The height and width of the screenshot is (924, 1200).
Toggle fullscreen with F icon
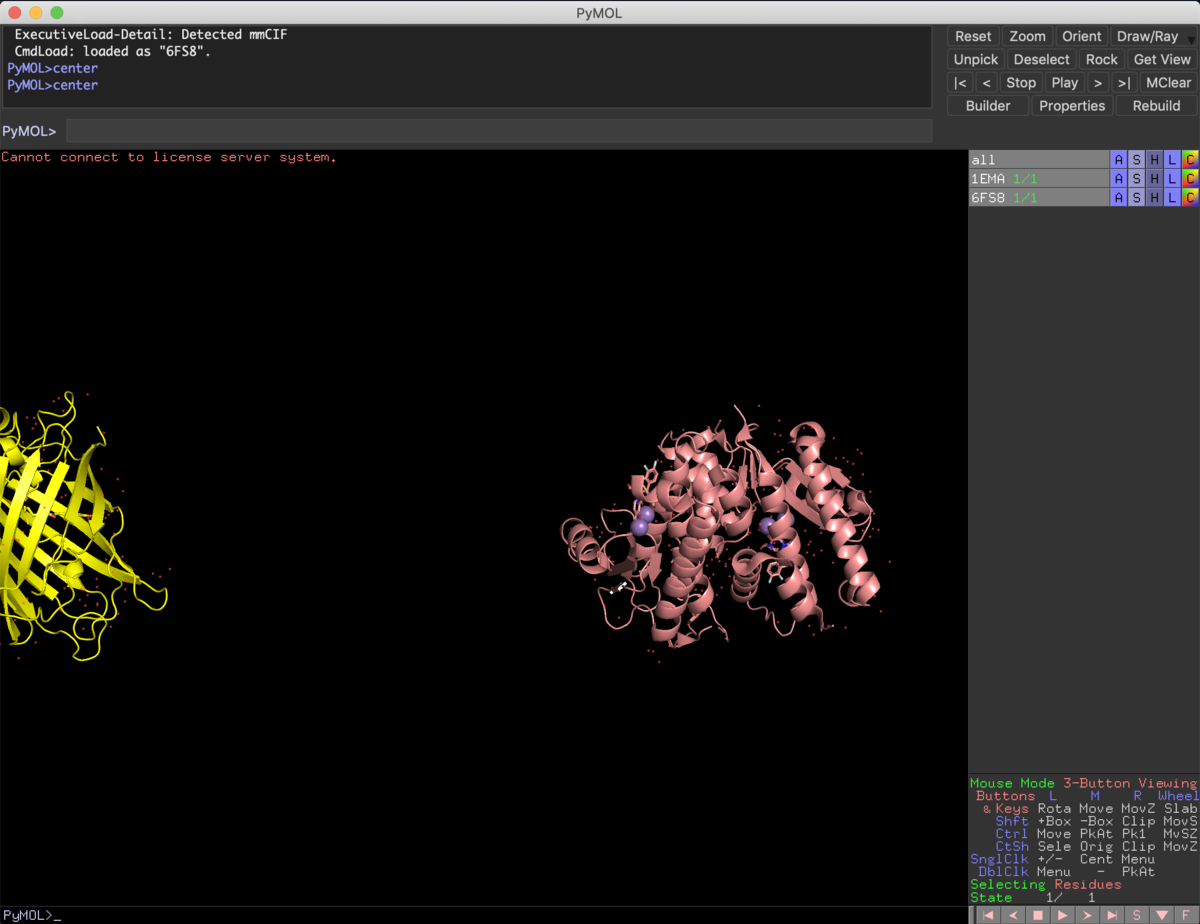[1187, 915]
